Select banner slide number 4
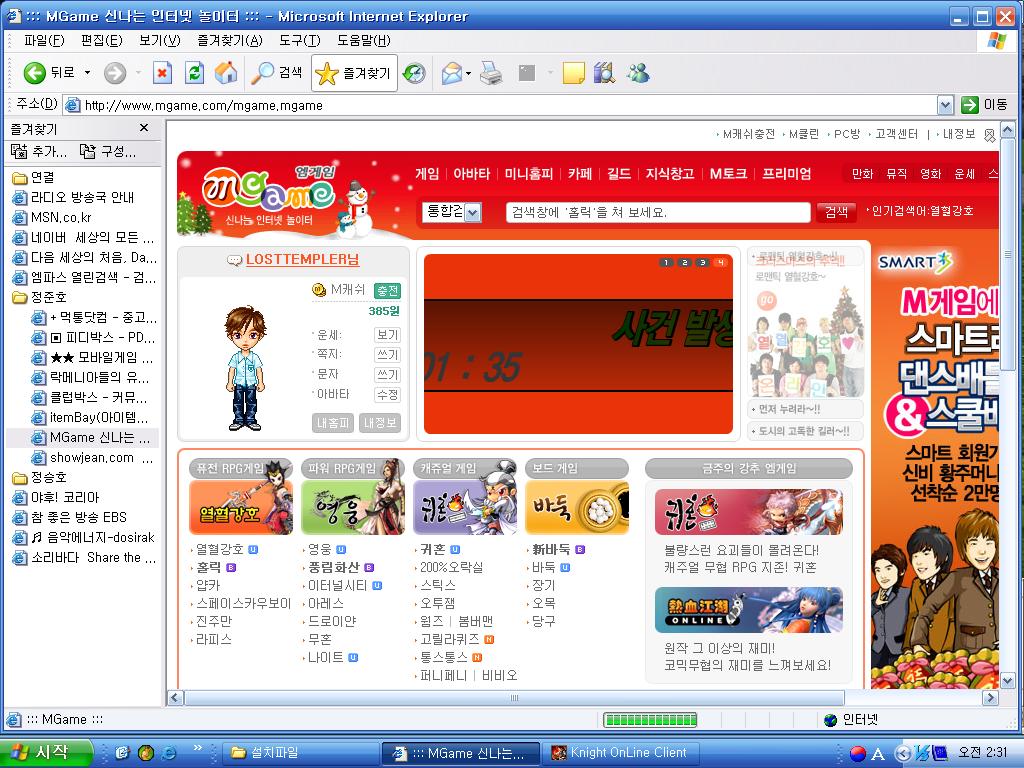This screenshot has width=1024, height=768. [x=721, y=263]
